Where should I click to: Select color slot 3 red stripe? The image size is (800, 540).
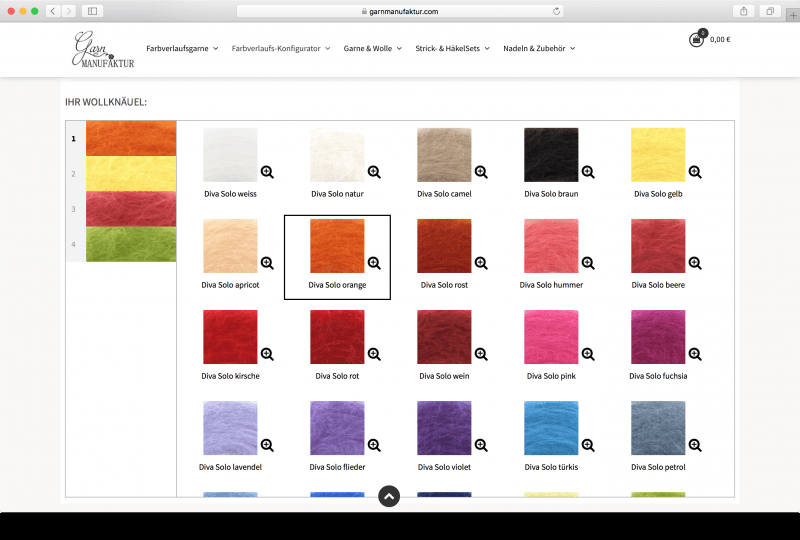coord(131,209)
